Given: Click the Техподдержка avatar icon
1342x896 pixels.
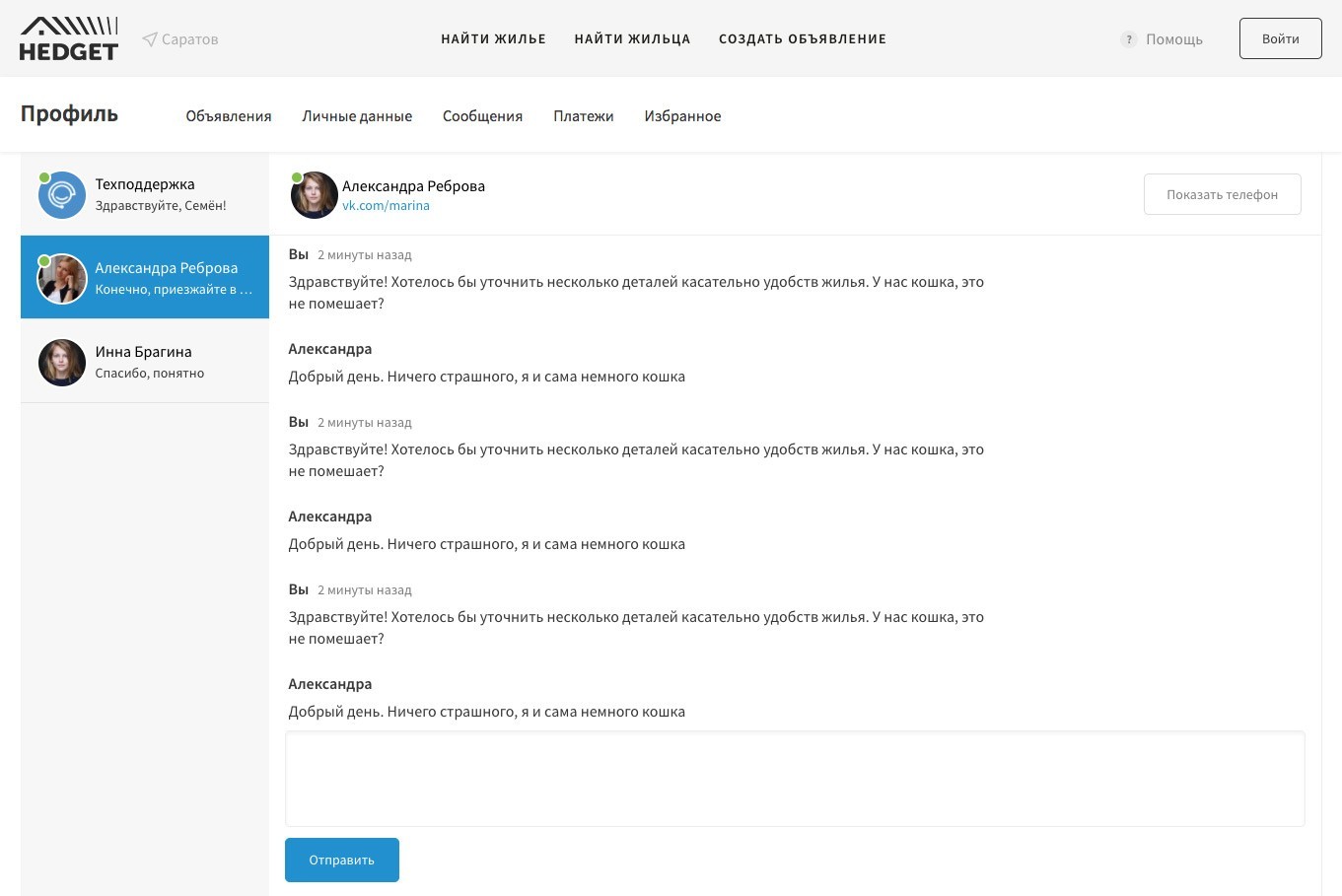Looking at the screenshot, I should point(62,195).
